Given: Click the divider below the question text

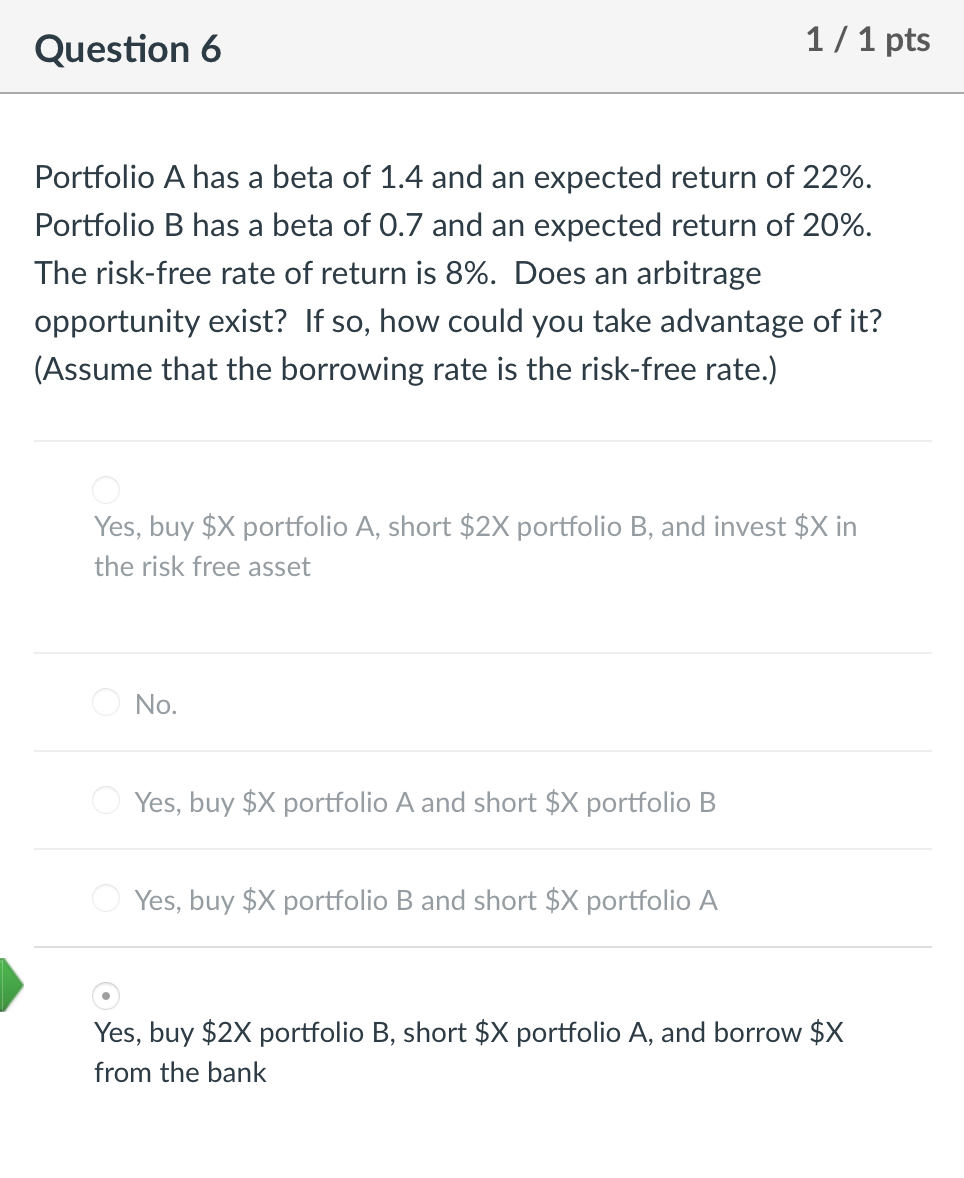Looking at the screenshot, I should tap(483, 441).
